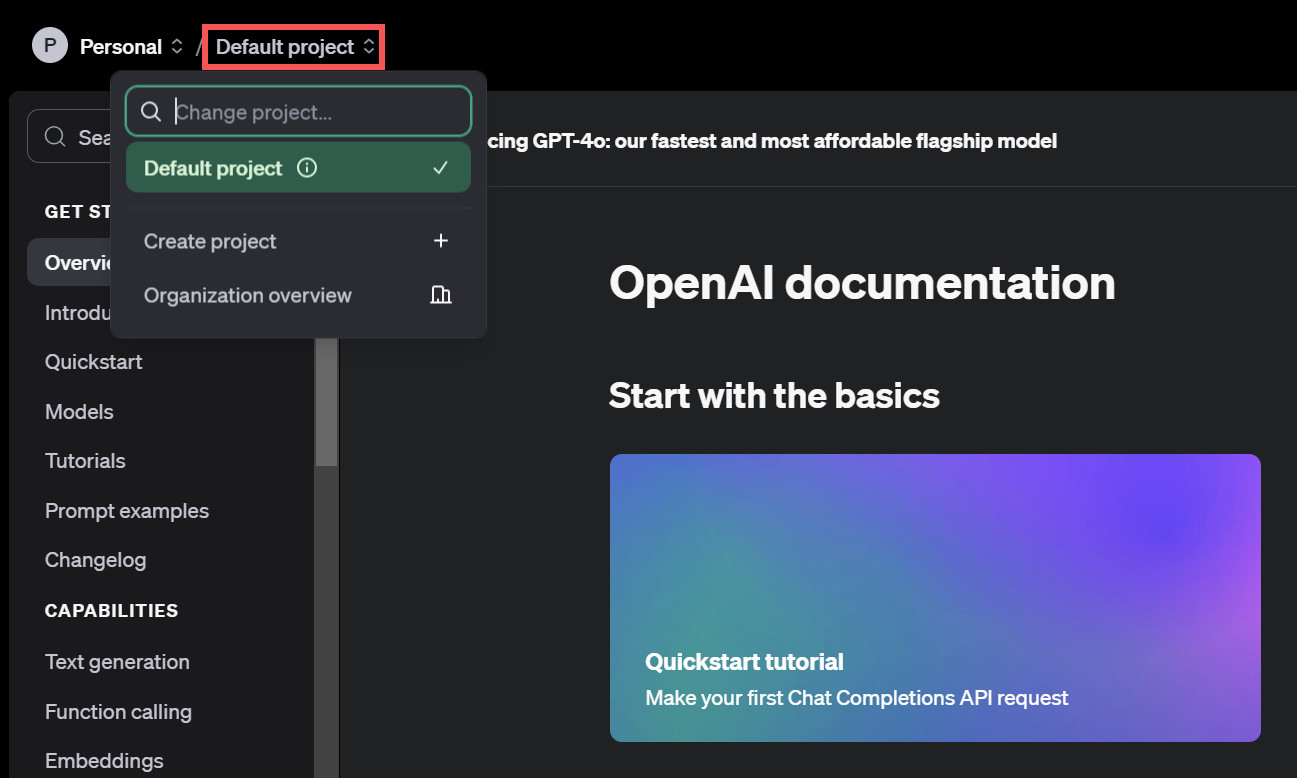Screen dimensions: 1297x778
Task: Click the building icon beside Organization overview
Action: tap(441, 295)
